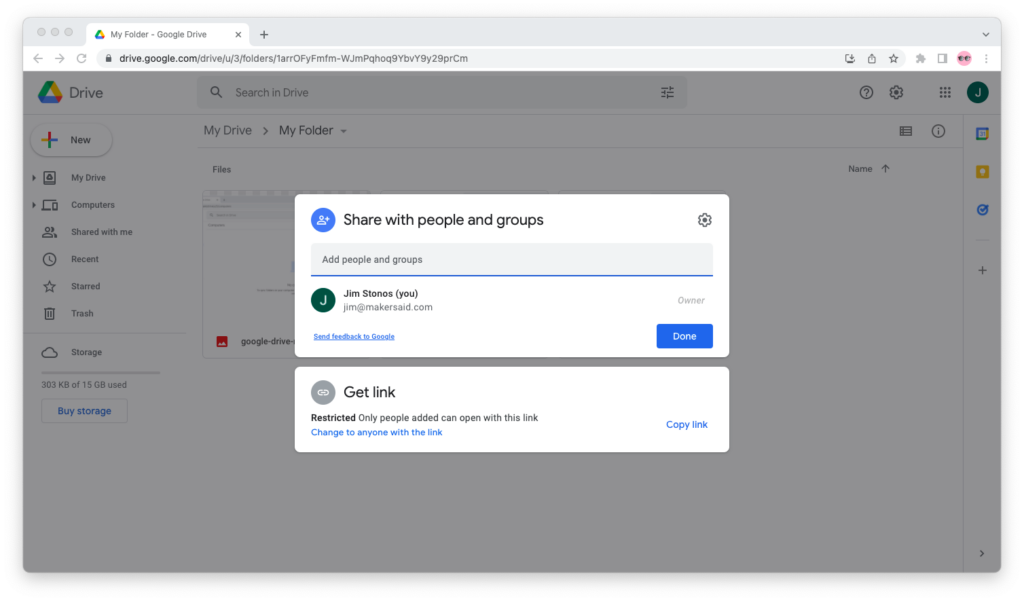The height and width of the screenshot is (601, 1024).
Task: Focus Add people and groups field
Action: coord(511,259)
